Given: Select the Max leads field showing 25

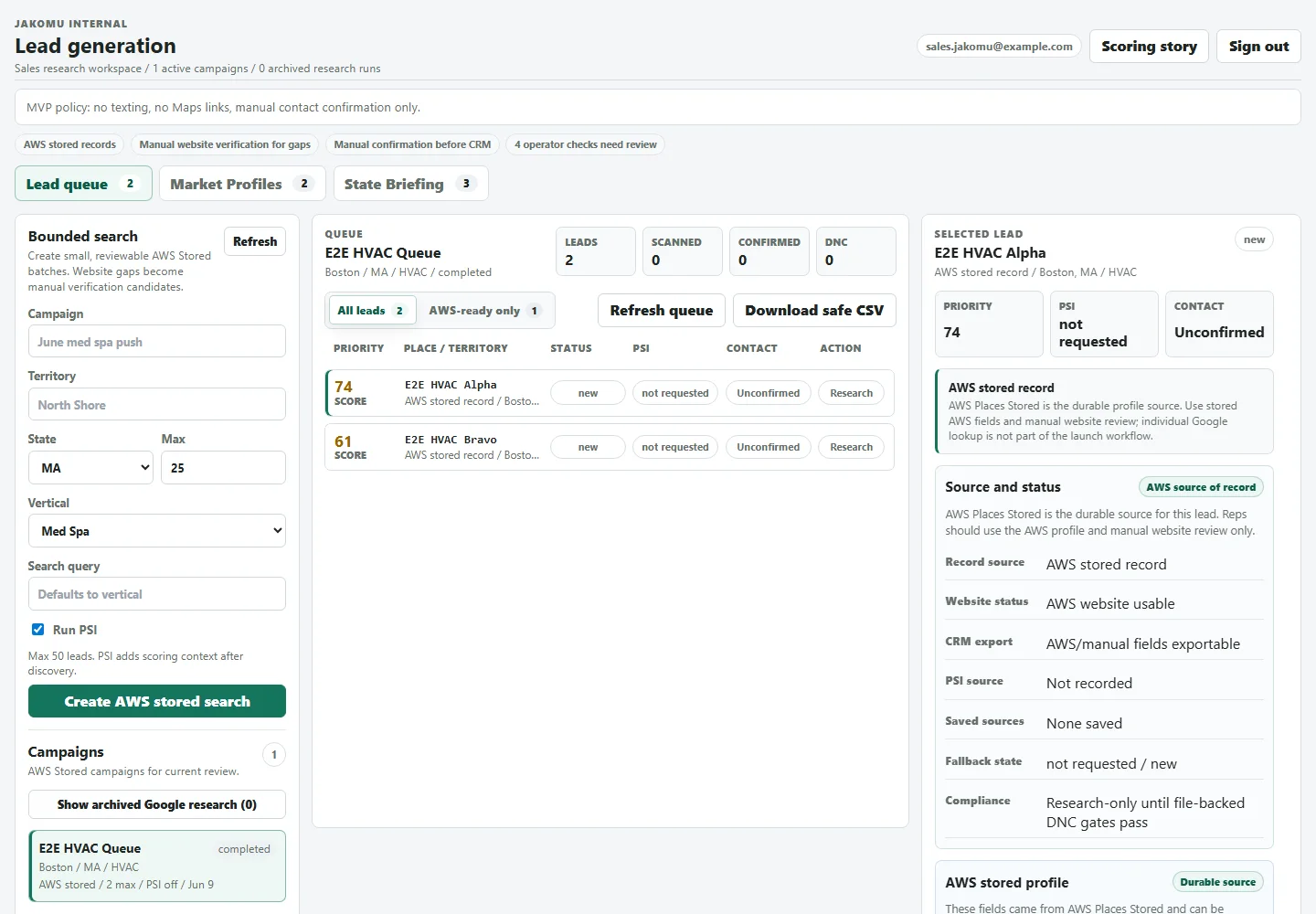Looking at the screenshot, I should click(x=223, y=468).
